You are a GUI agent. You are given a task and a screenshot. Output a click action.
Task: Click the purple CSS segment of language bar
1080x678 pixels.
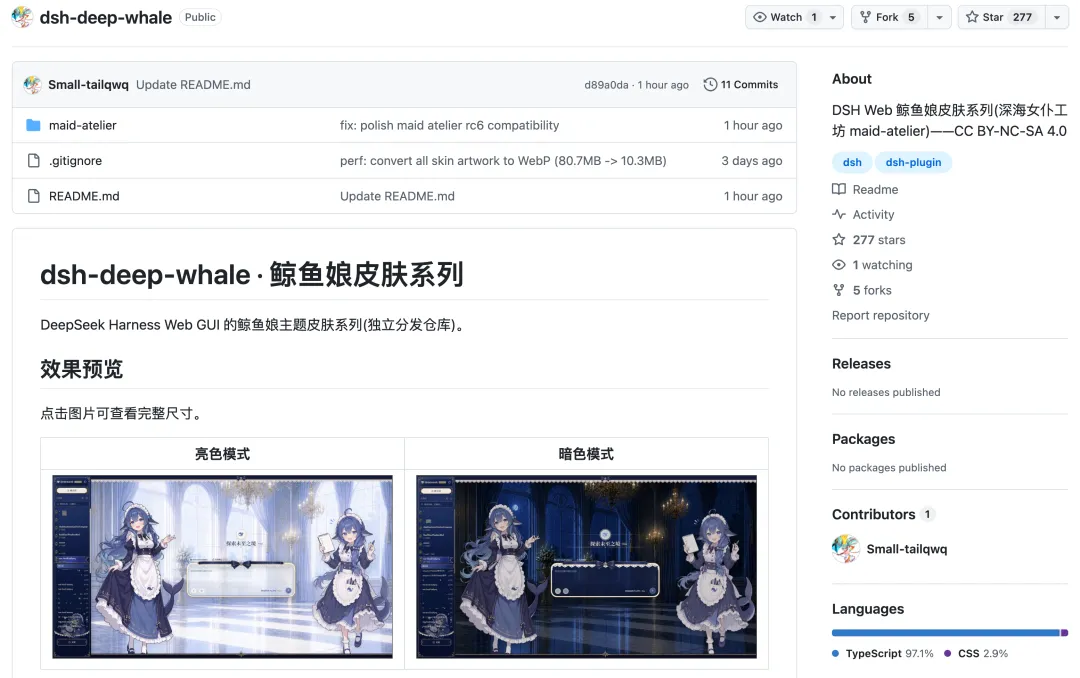[x=1065, y=633]
